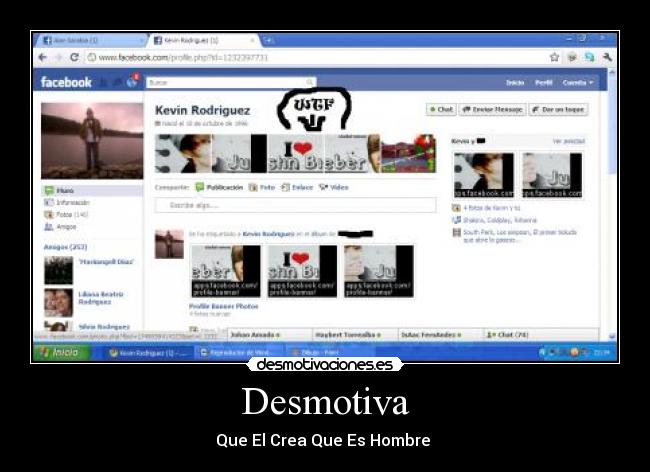Go to Perfil in the Facebook top bar
Screen dimensions: 650x472
(x=543, y=83)
